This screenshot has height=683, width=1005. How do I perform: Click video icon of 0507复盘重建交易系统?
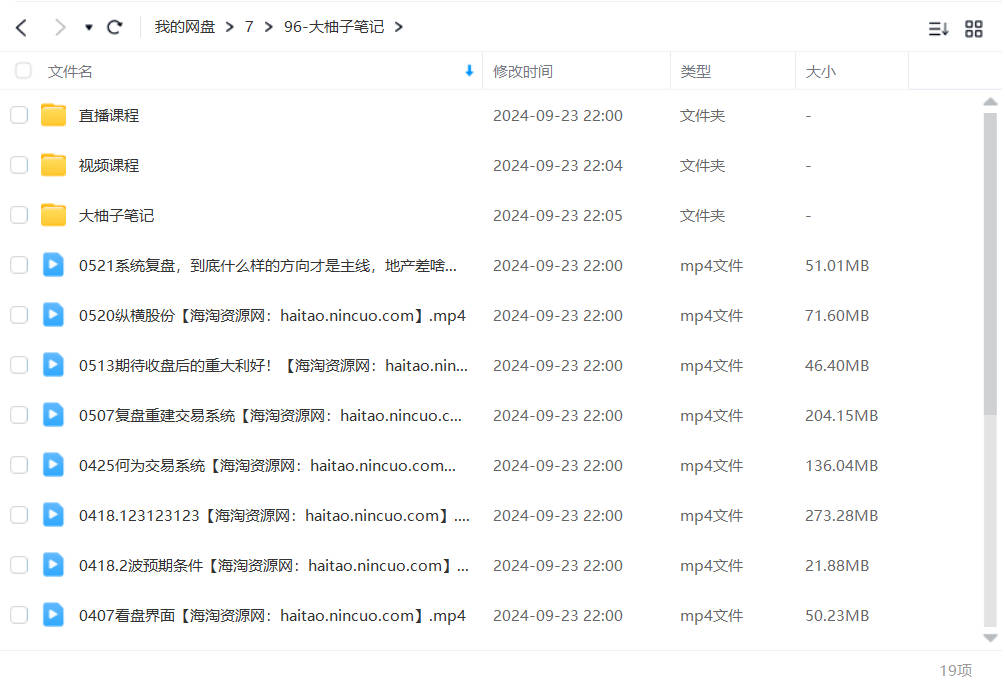(x=53, y=415)
